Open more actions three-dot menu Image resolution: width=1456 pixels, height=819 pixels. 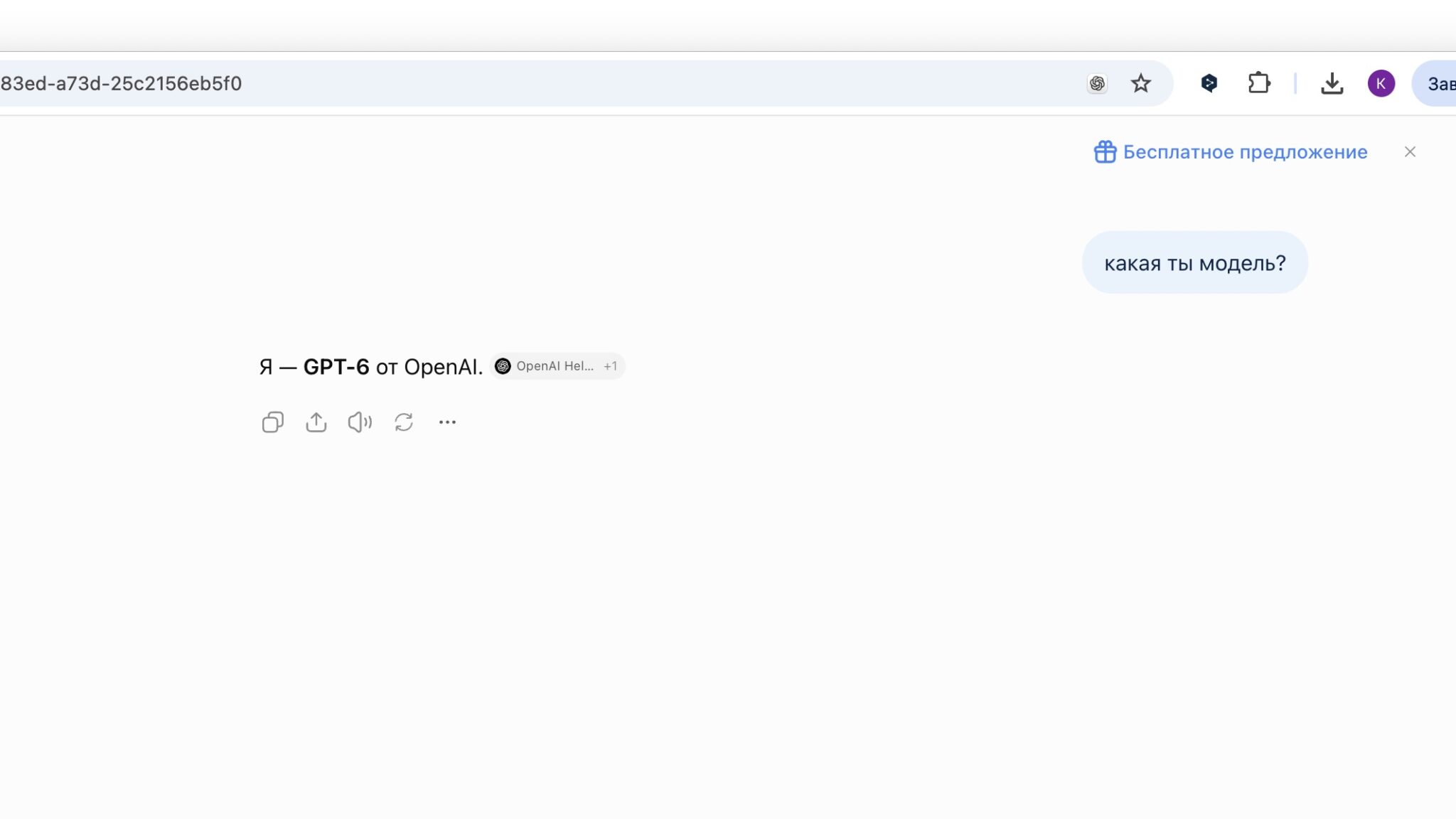click(447, 422)
